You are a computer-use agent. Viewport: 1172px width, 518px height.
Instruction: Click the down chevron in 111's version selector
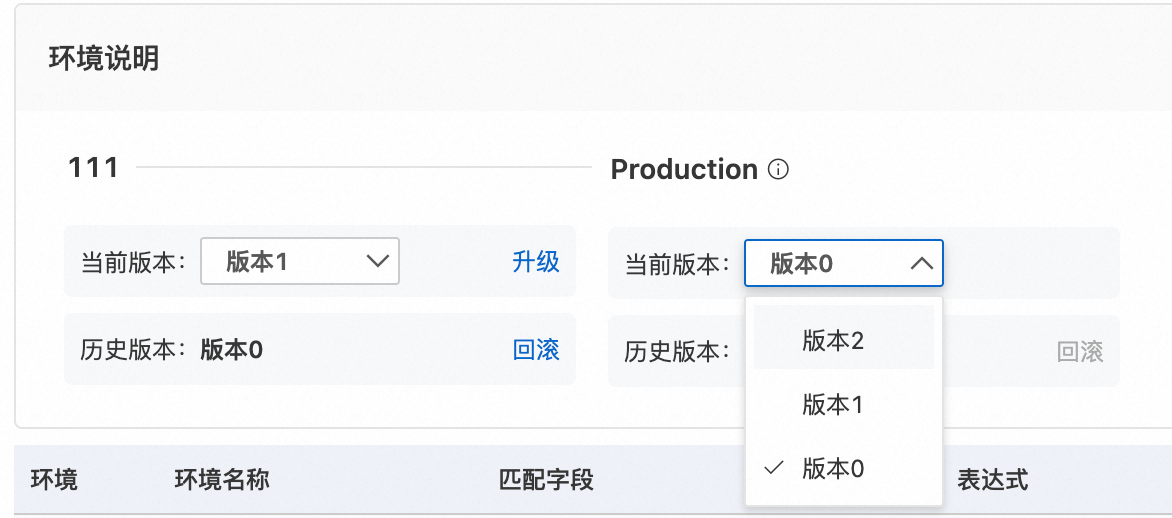(377, 262)
